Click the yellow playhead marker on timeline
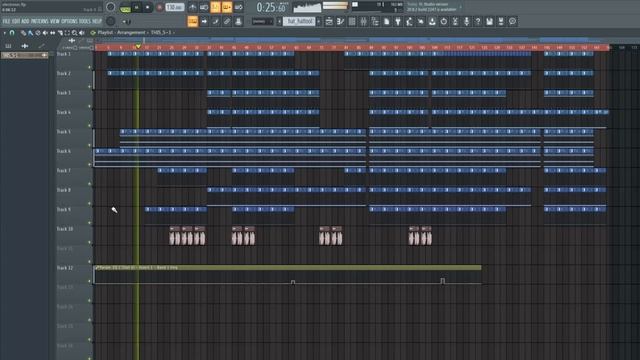This screenshot has height=360, width=640. (138, 47)
